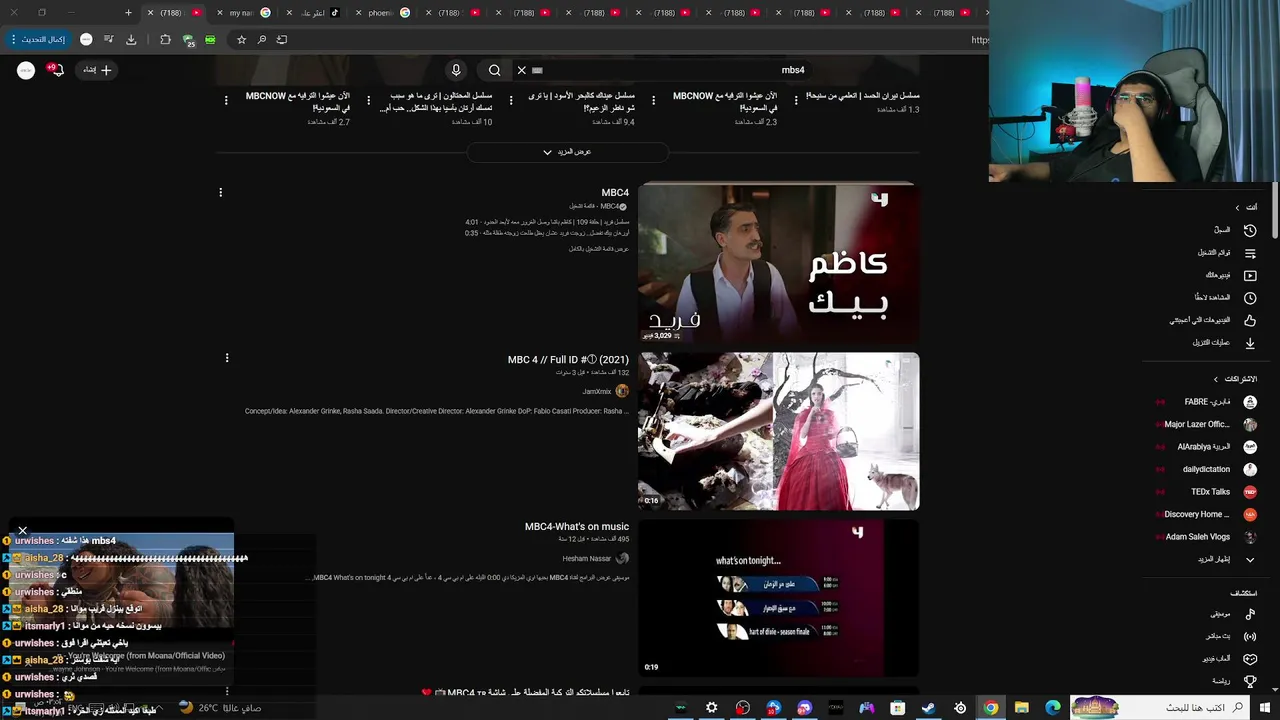
Task: Open the Windows Start button
Action: (1265, 708)
